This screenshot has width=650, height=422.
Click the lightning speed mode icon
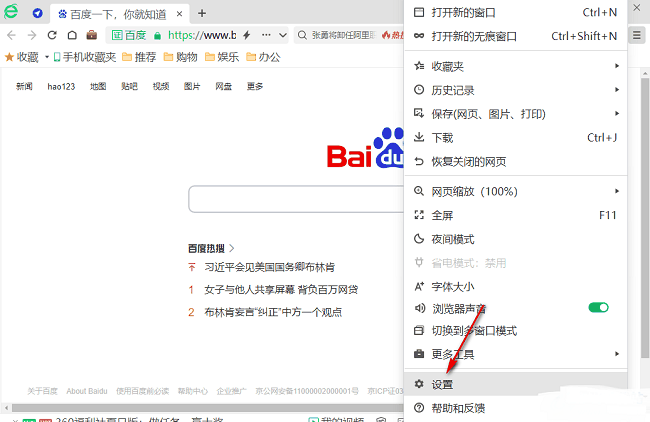point(247,35)
